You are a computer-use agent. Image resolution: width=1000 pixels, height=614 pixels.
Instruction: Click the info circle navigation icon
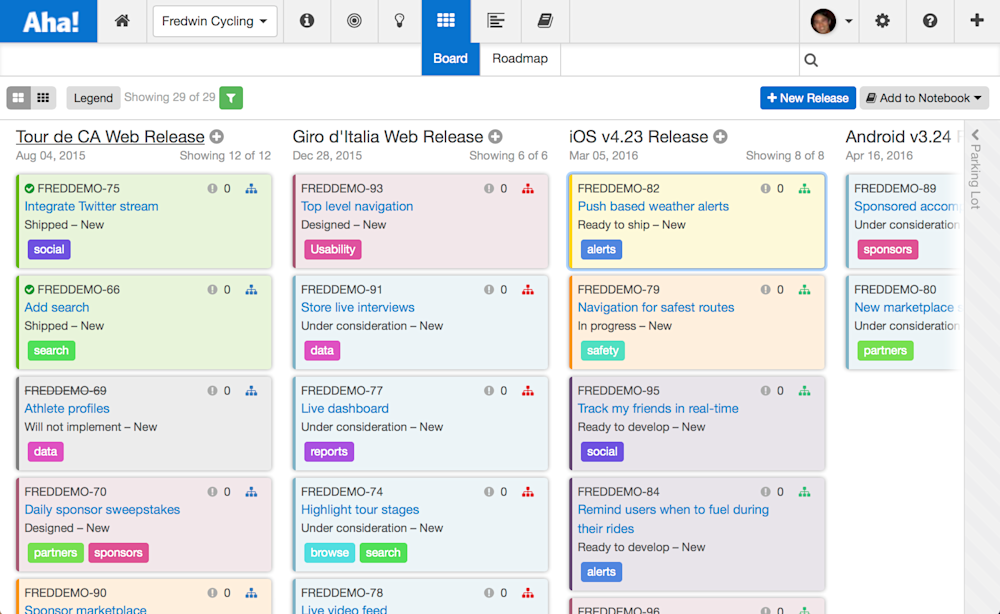[307, 21]
